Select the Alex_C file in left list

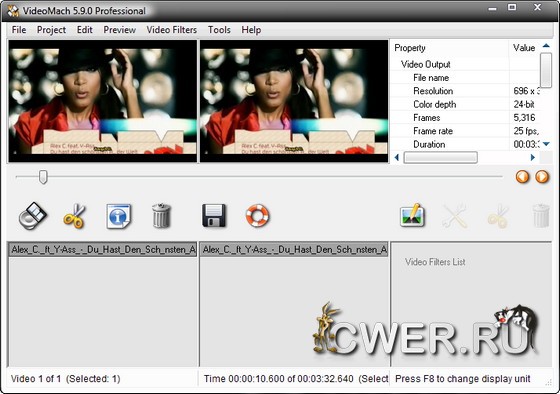pyautogui.click(x=103, y=249)
